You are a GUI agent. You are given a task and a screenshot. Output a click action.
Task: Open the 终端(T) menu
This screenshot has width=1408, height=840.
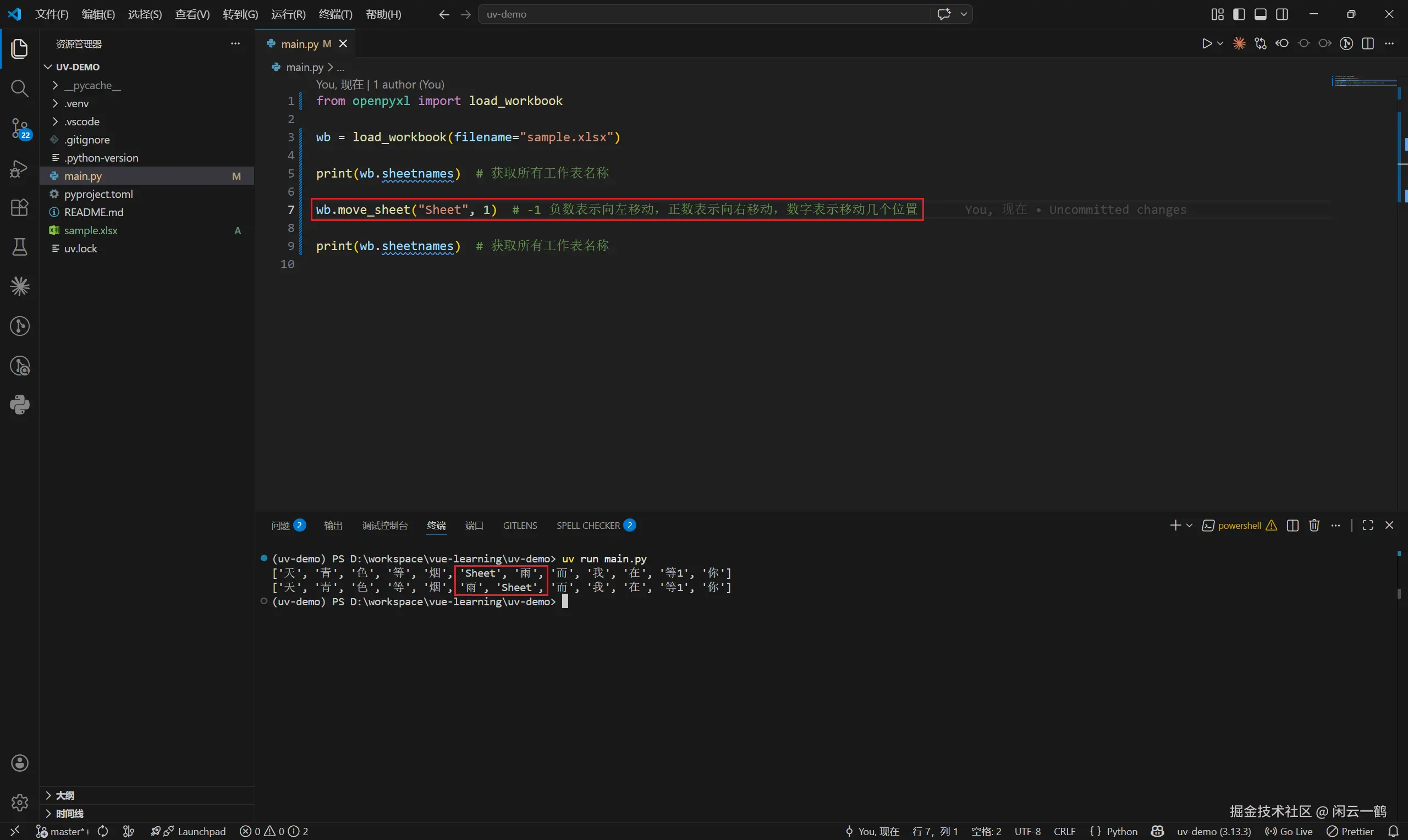coord(335,14)
